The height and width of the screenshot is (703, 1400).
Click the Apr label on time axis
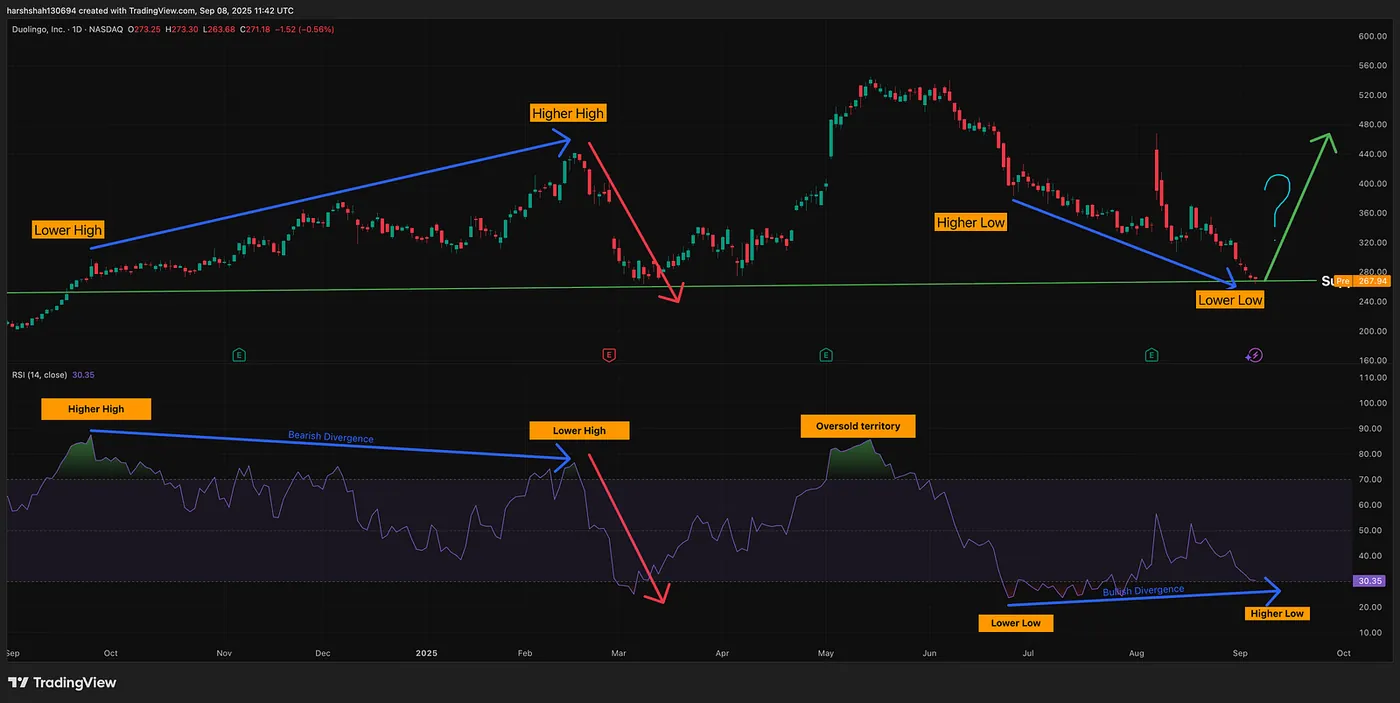(x=722, y=653)
